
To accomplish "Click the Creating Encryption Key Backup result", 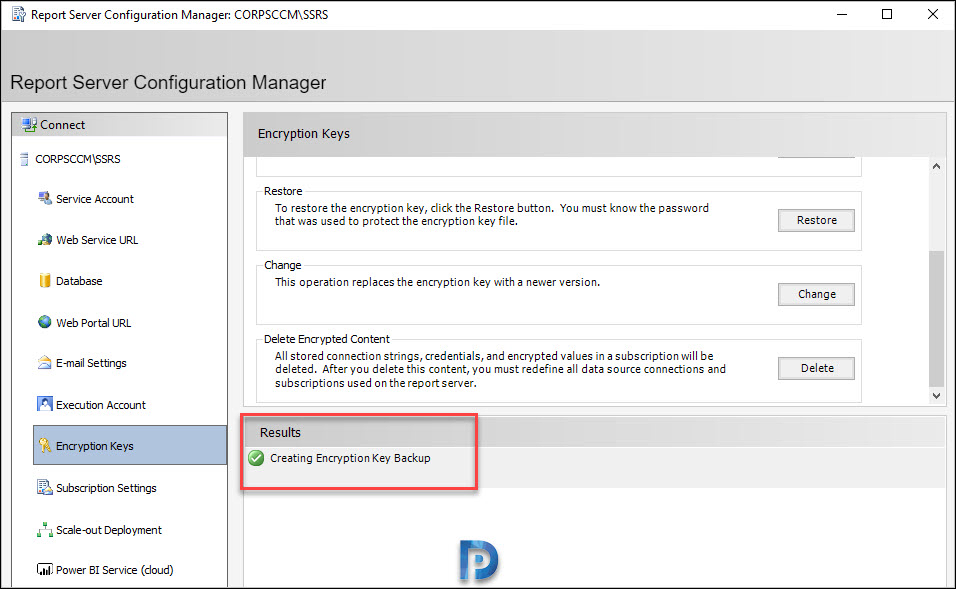I will point(350,458).
